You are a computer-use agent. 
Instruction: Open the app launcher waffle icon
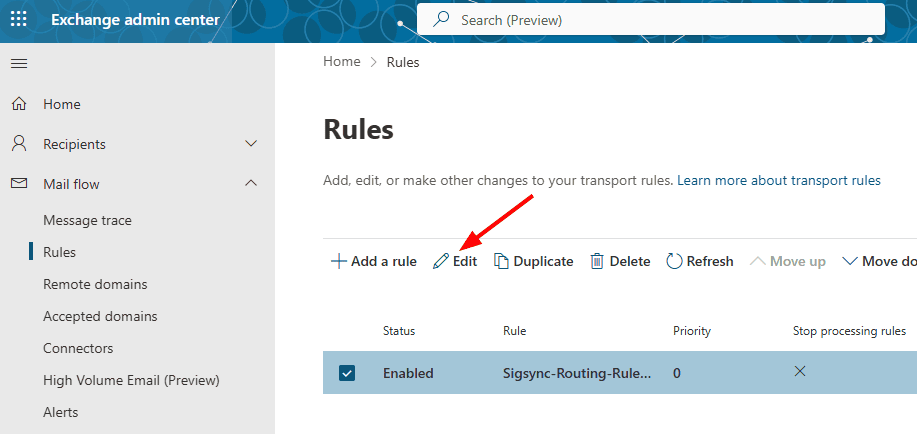click(x=19, y=20)
